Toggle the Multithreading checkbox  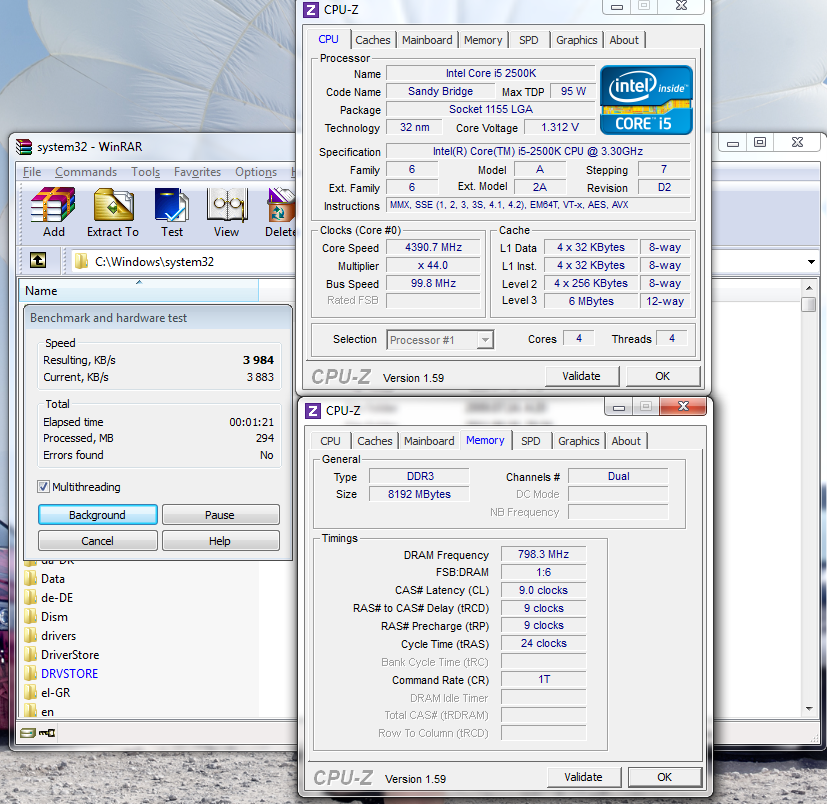click(x=44, y=487)
